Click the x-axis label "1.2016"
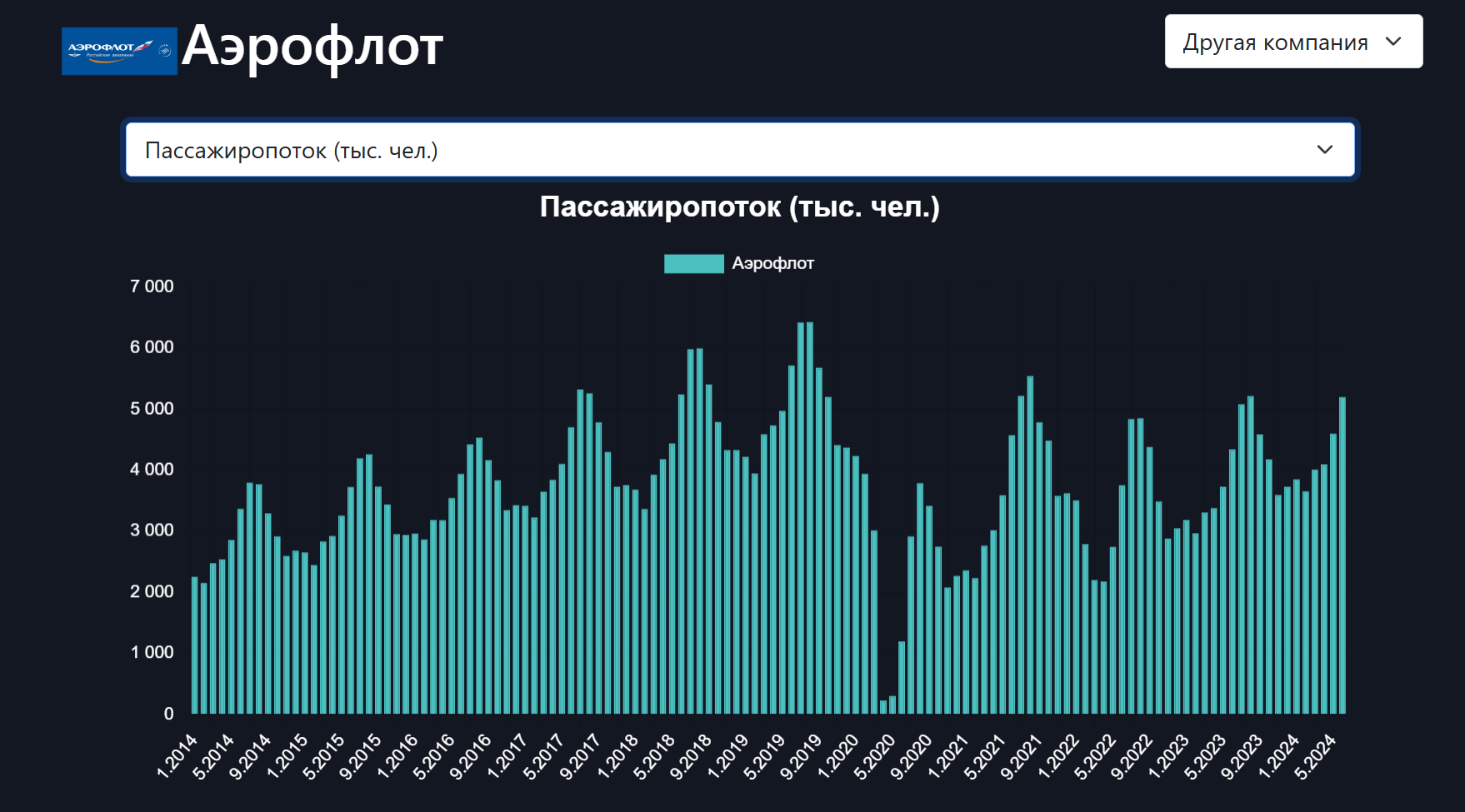 tap(398, 756)
